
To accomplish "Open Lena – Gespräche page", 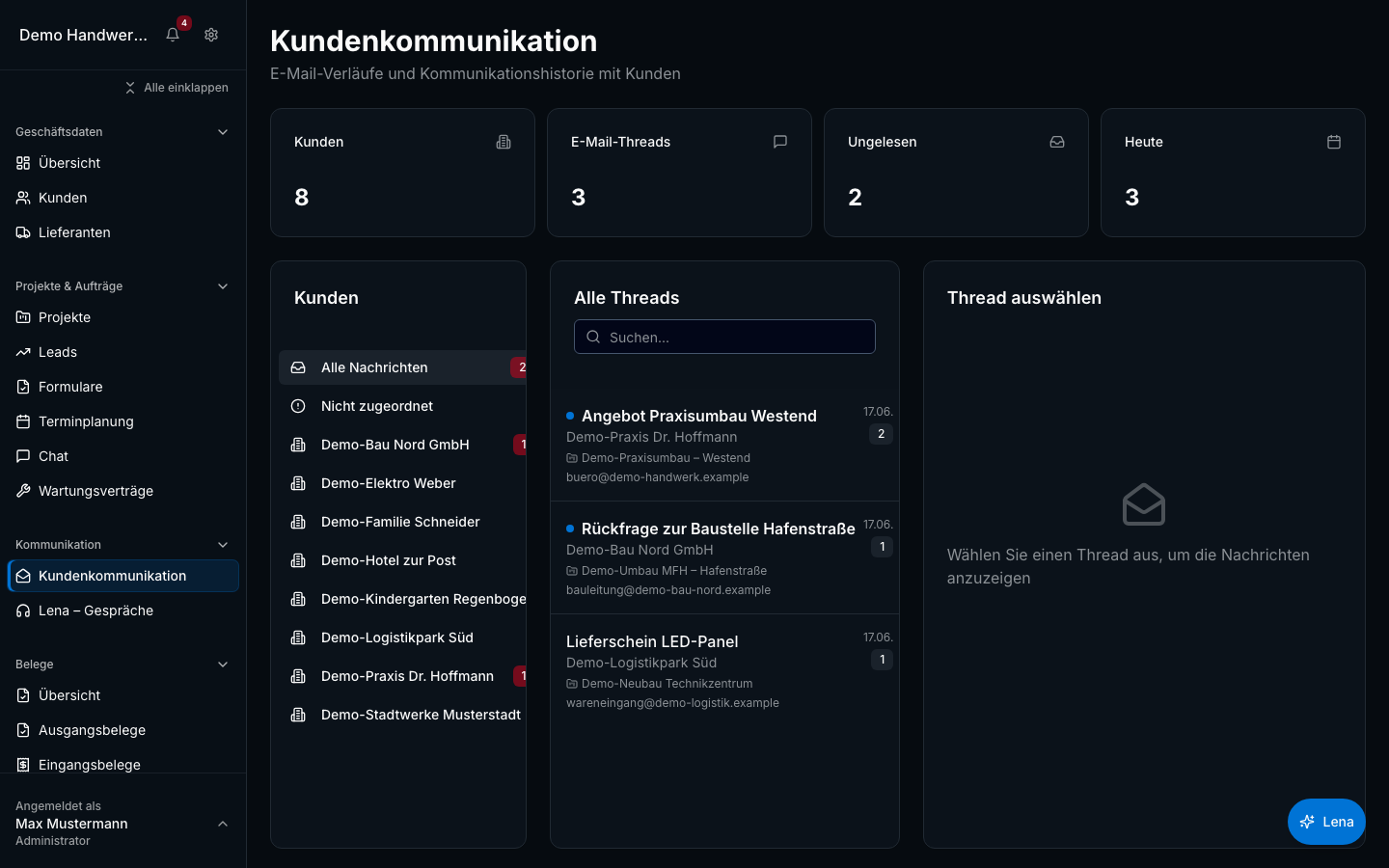I will (x=123, y=610).
